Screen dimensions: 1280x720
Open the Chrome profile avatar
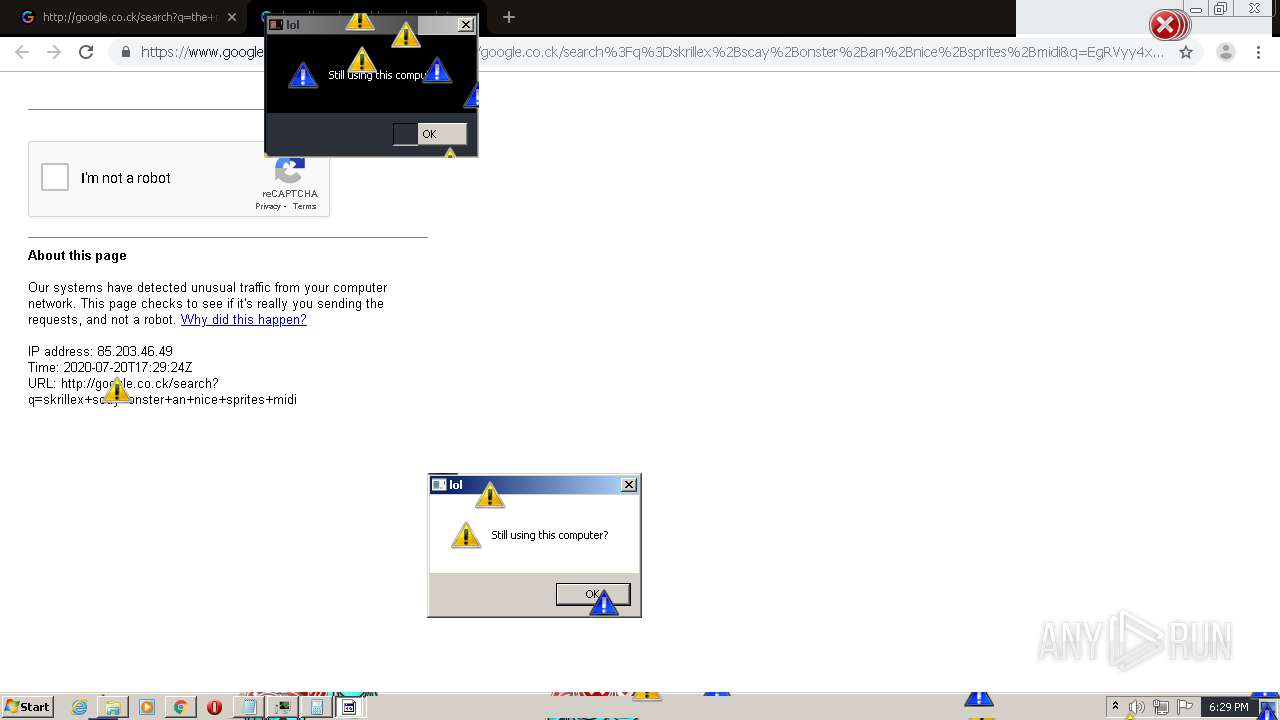[x=1226, y=52]
